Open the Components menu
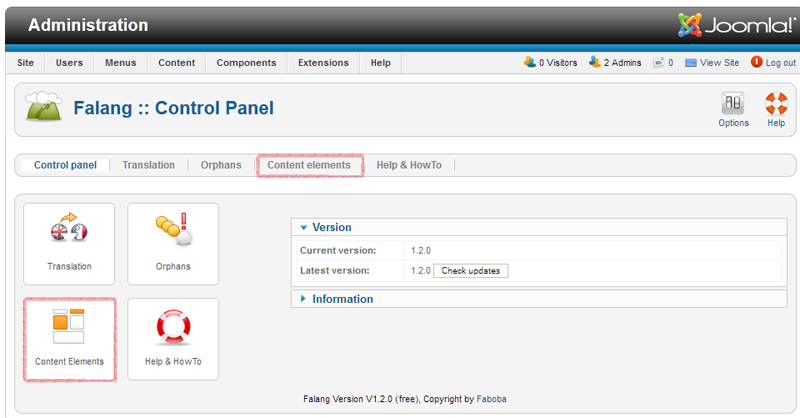Screen dimensions: 800x418 246,63
